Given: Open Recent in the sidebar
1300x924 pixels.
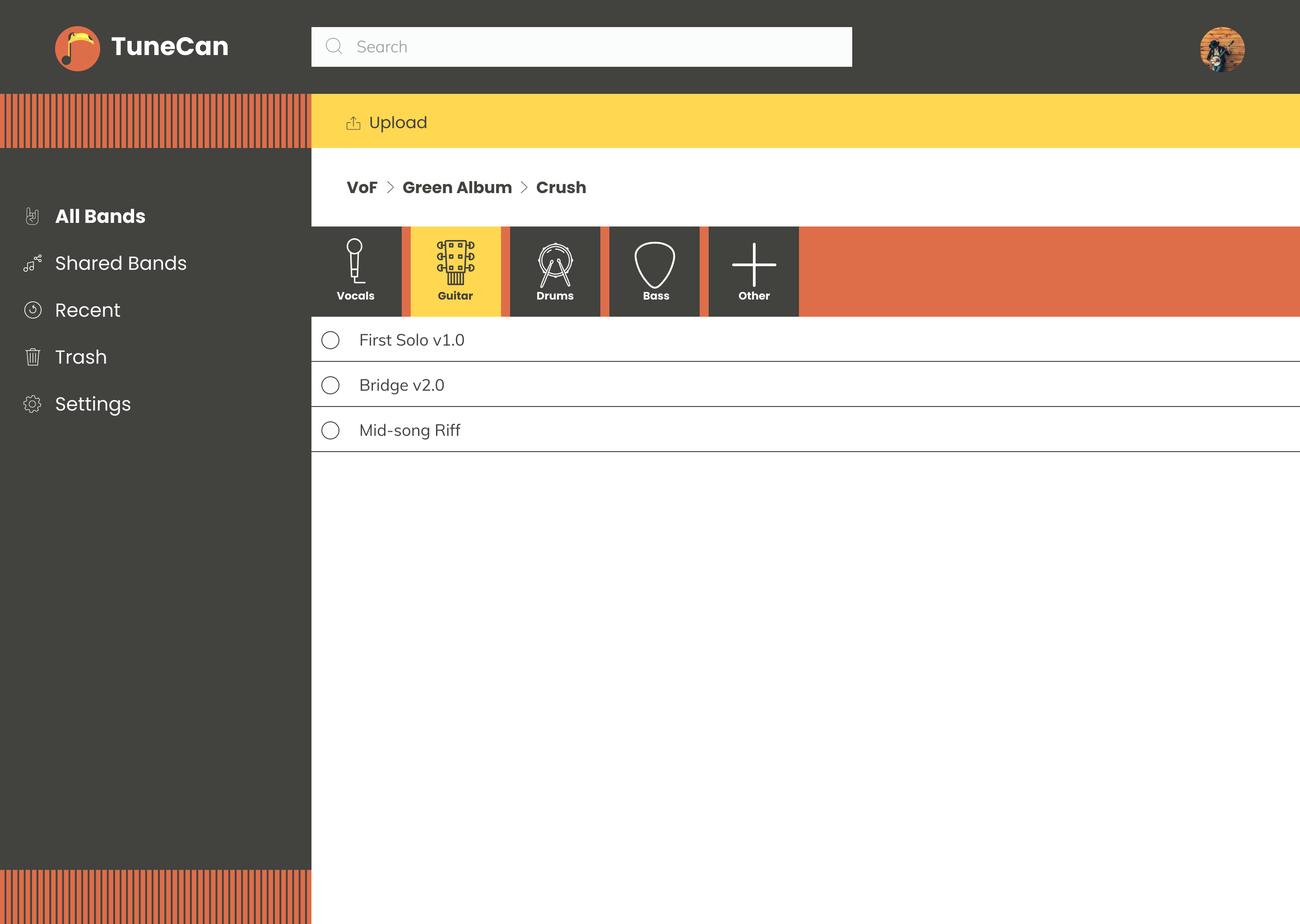Looking at the screenshot, I should 88,310.
